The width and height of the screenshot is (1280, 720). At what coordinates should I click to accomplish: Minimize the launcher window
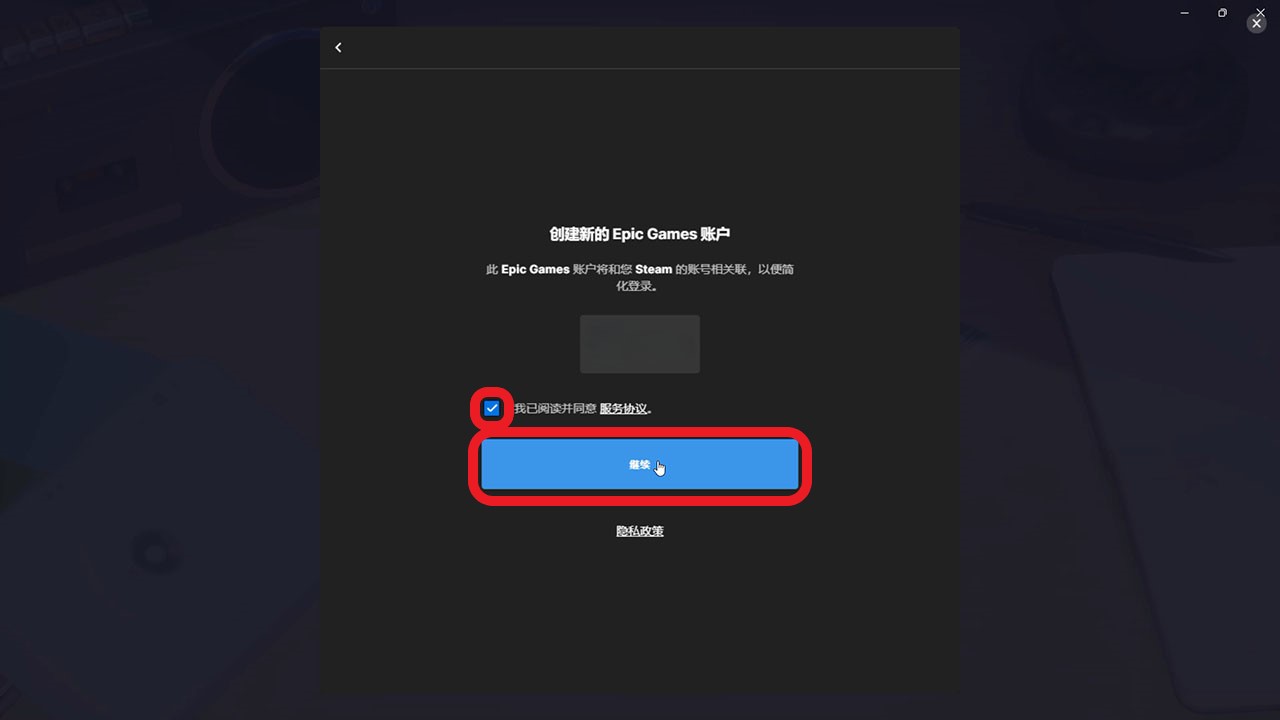tap(1185, 12)
